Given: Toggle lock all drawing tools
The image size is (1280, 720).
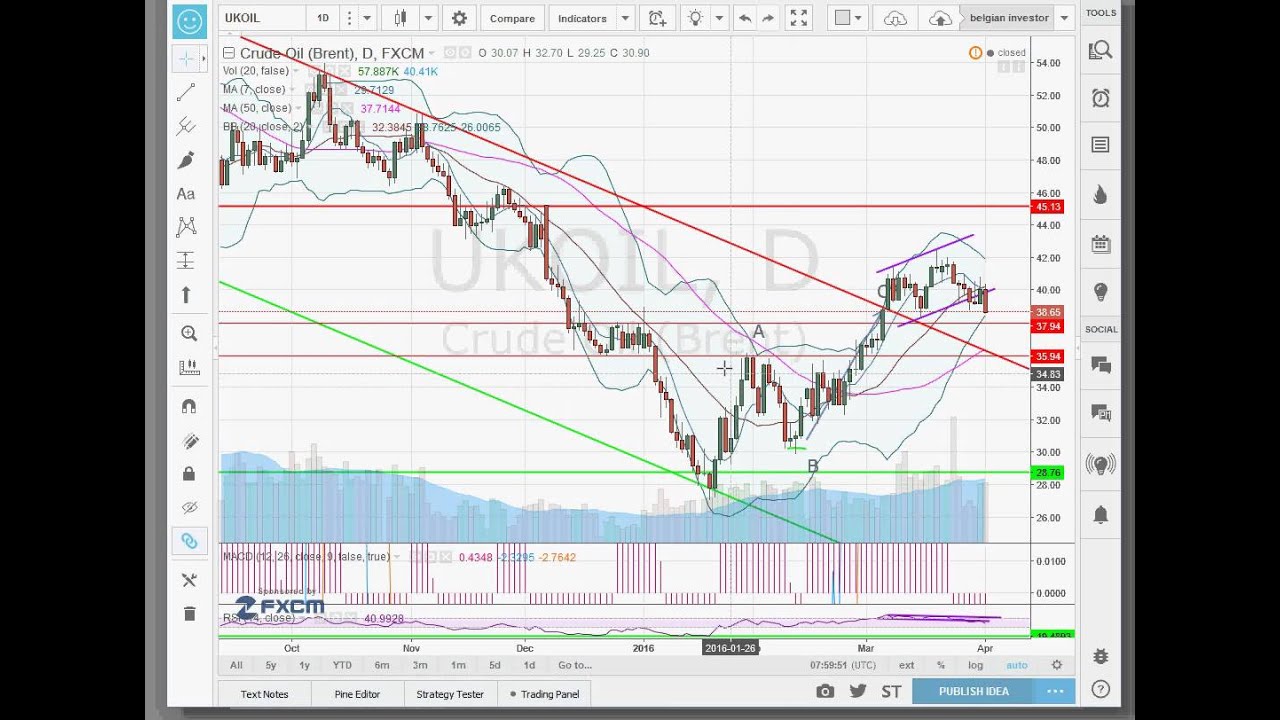Looking at the screenshot, I should tap(188, 474).
